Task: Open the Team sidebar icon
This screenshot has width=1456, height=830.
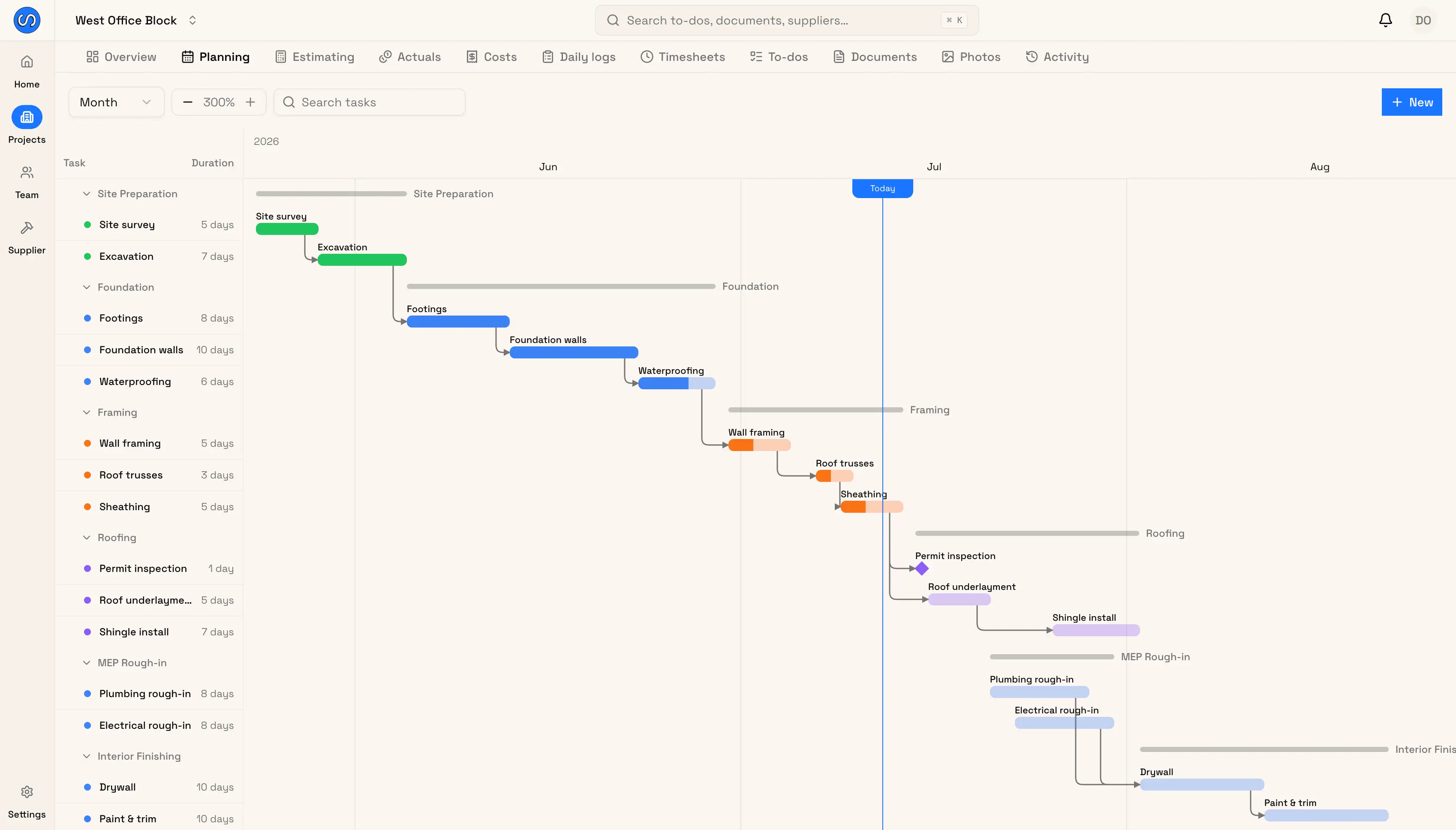Action: click(27, 173)
